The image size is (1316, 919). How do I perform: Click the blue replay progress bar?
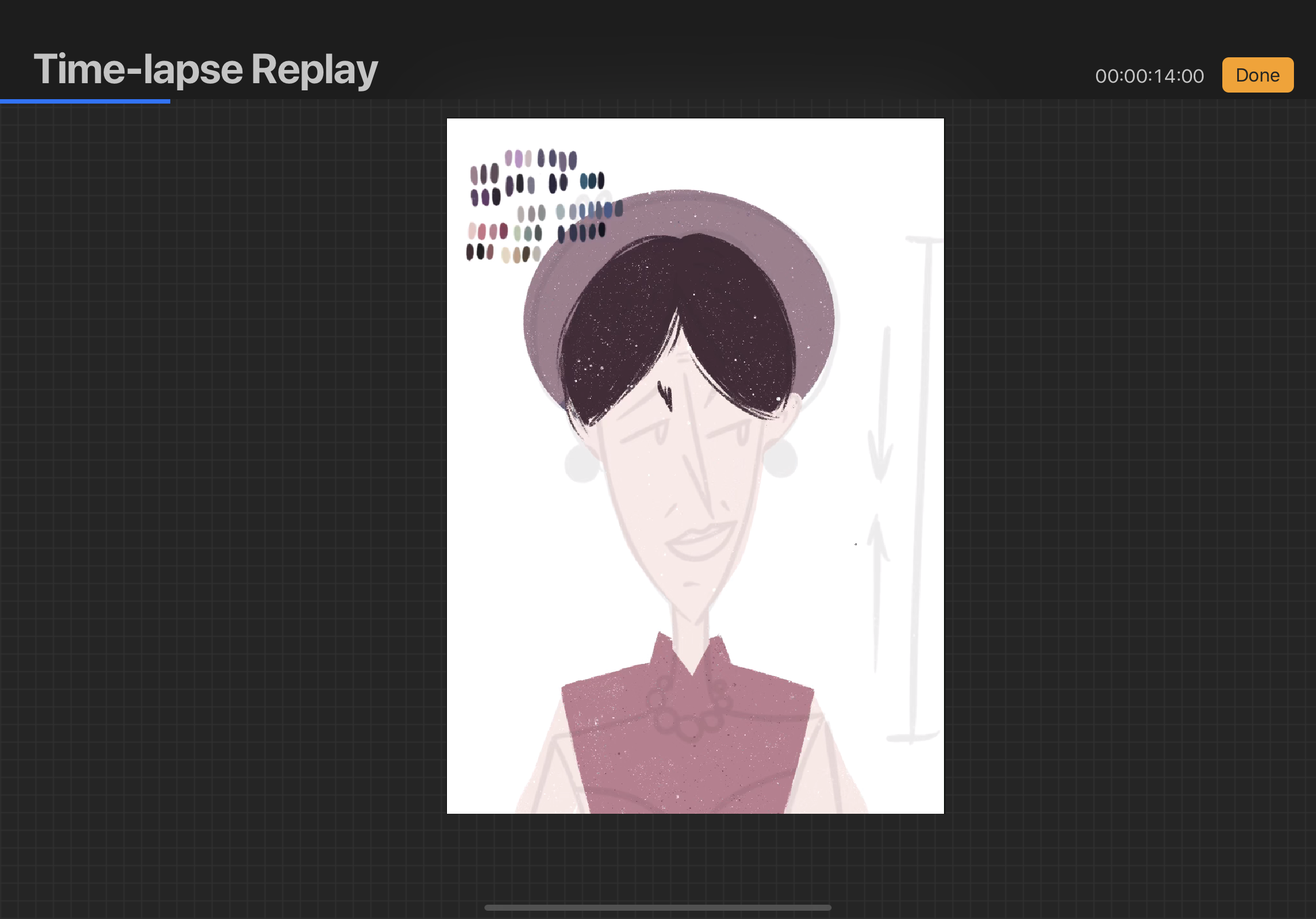(x=85, y=101)
